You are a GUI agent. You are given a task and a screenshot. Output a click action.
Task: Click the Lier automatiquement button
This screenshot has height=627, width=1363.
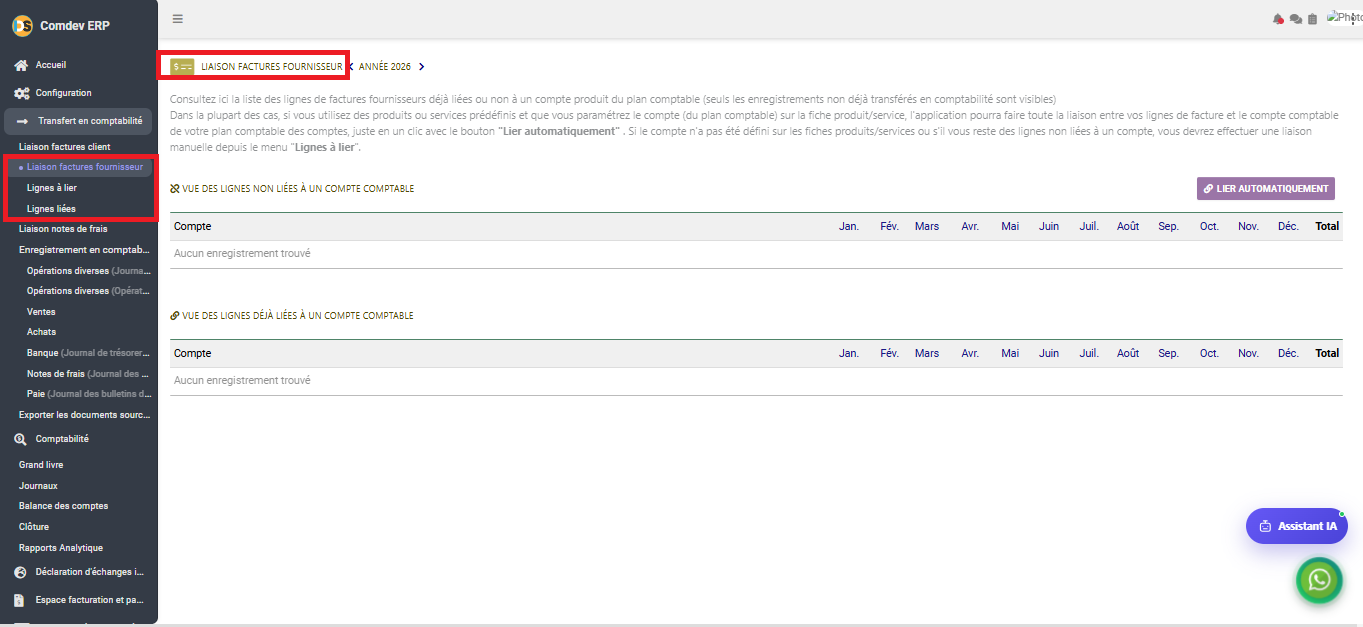(1266, 188)
